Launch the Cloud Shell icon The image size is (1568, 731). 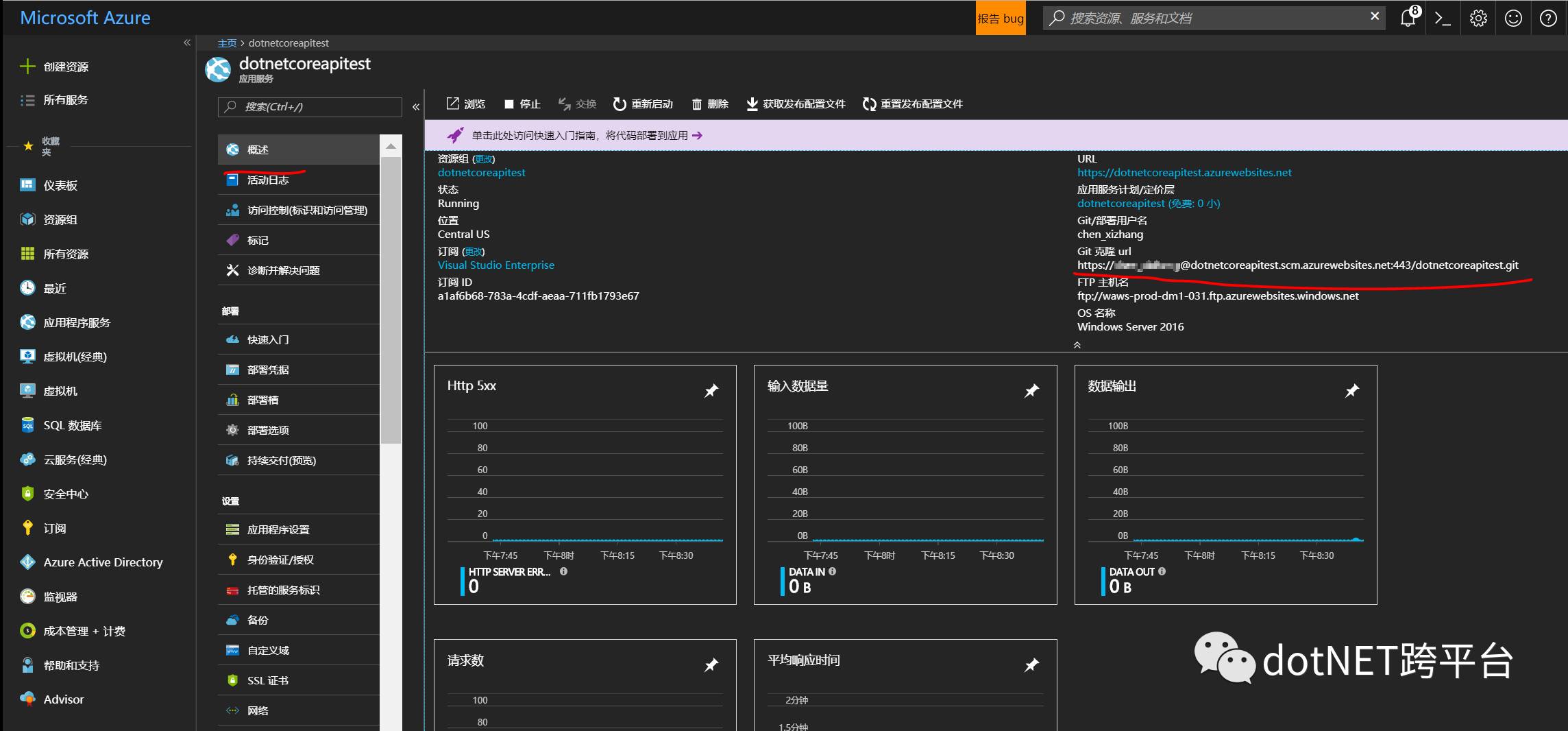coord(1443,19)
